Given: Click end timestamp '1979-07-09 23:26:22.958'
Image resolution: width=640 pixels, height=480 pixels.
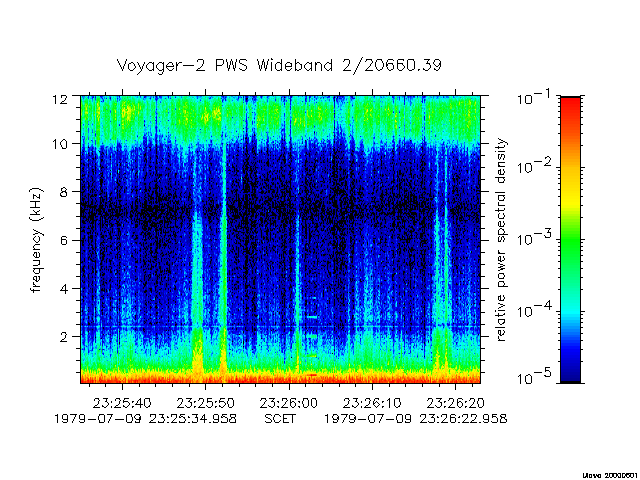Looking at the screenshot, I should click(x=416, y=419).
